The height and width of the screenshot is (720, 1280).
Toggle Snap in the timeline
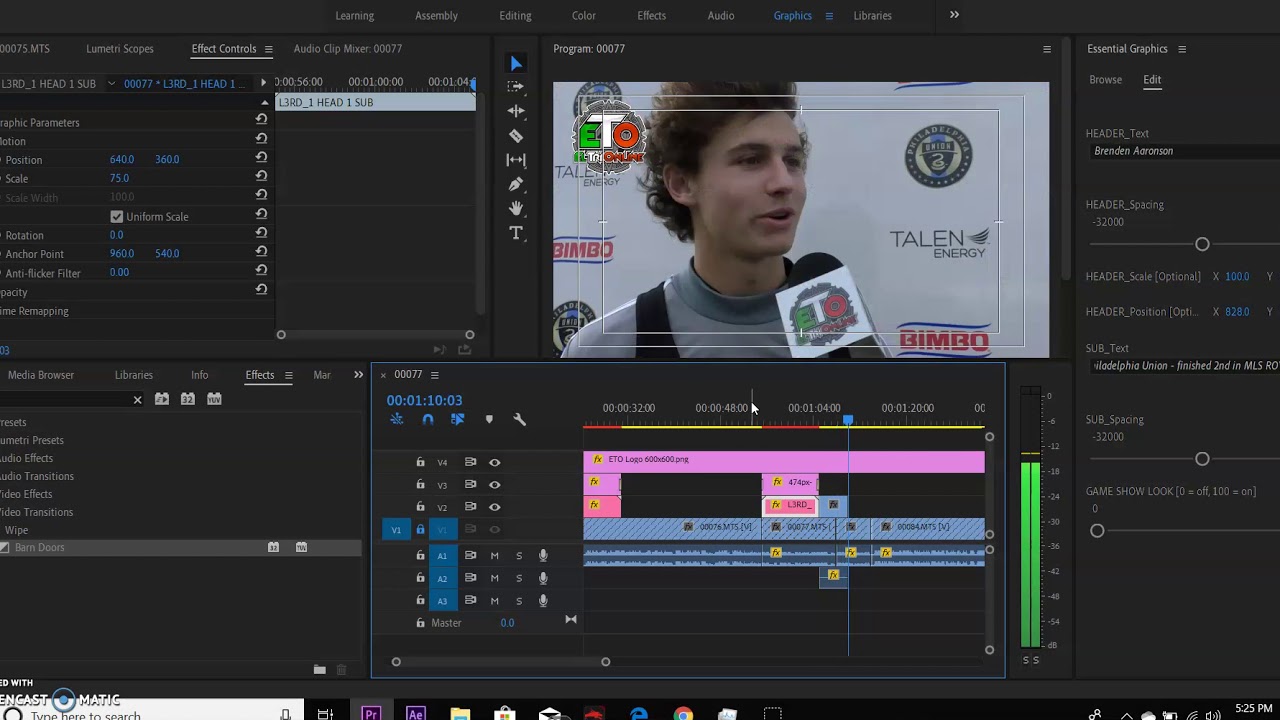point(427,420)
